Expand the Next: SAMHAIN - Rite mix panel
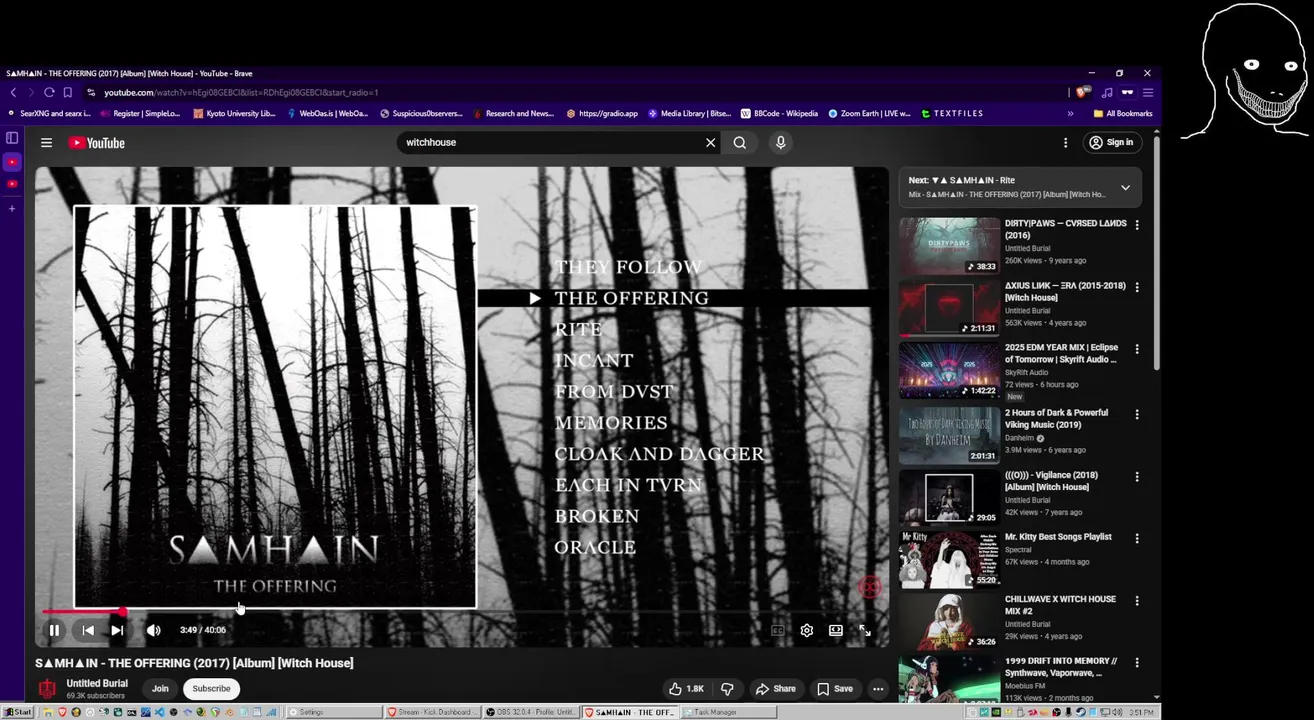The width and height of the screenshot is (1314, 720). [1125, 188]
